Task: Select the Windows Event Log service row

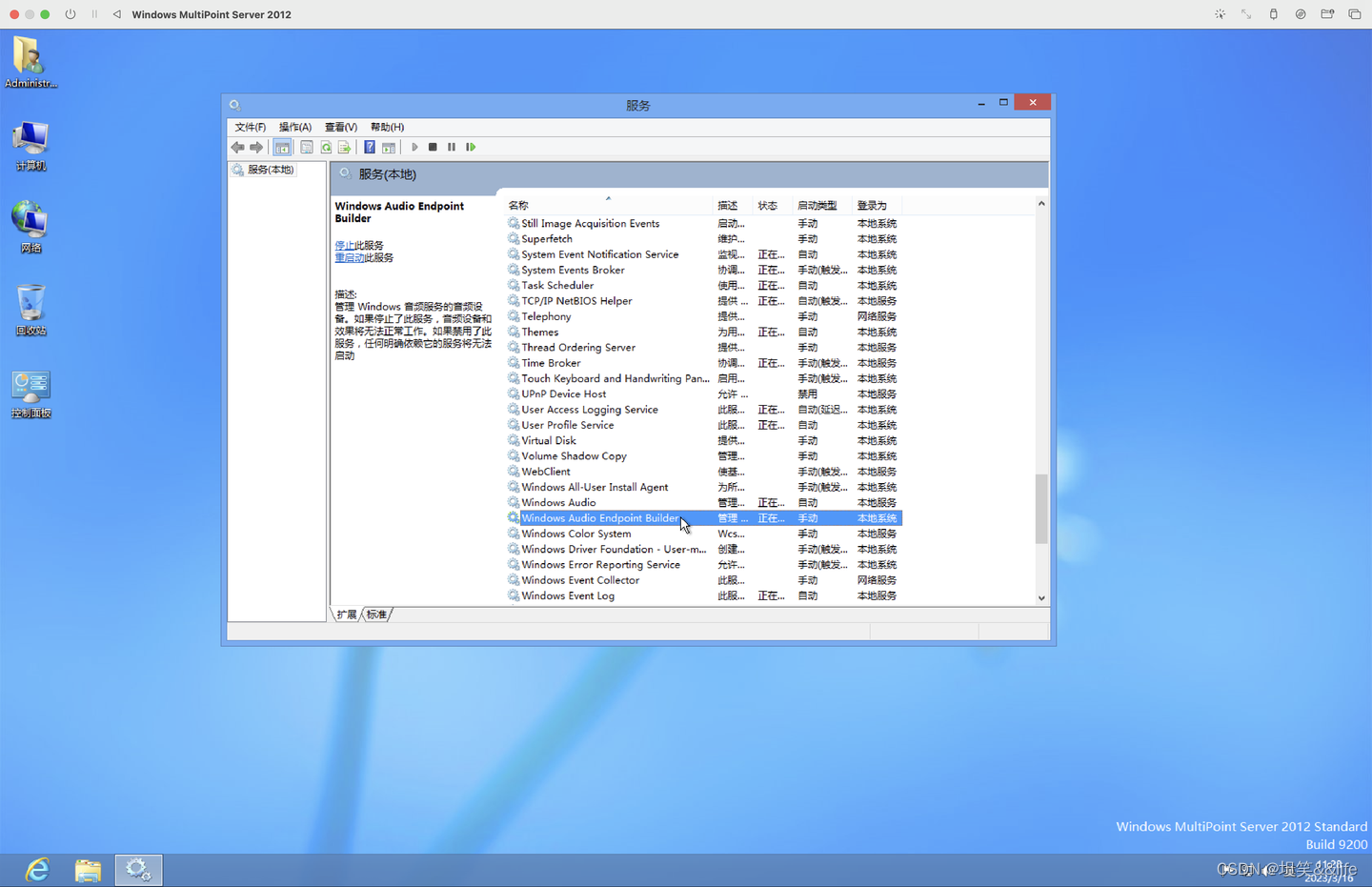Action: [704, 596]
